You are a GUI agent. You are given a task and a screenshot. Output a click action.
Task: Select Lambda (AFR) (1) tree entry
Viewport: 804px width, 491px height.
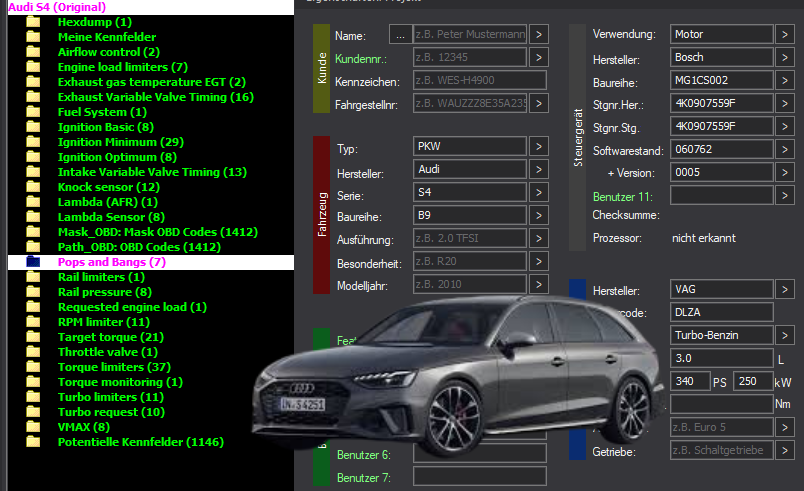click(108, 202)
